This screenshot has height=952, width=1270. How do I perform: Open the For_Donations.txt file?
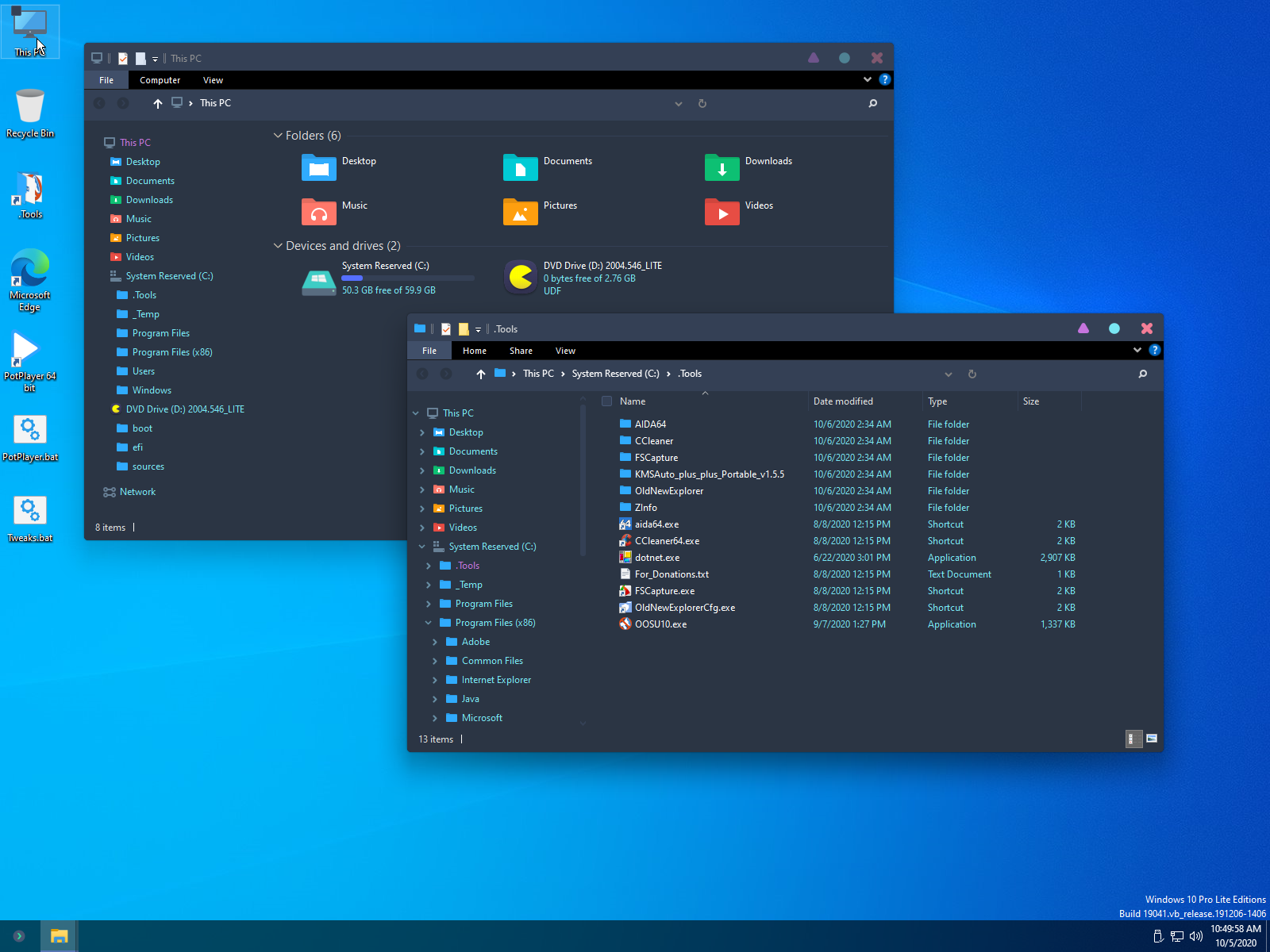pos(671,574)
